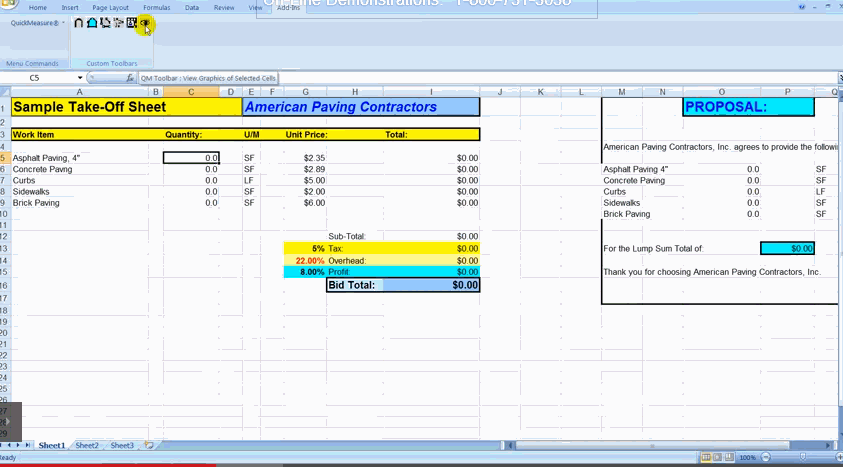The width and height of the screenshot is (843, 467).
Task: Click the horizontal scrollbar thumb
Action: click(652, 445)
